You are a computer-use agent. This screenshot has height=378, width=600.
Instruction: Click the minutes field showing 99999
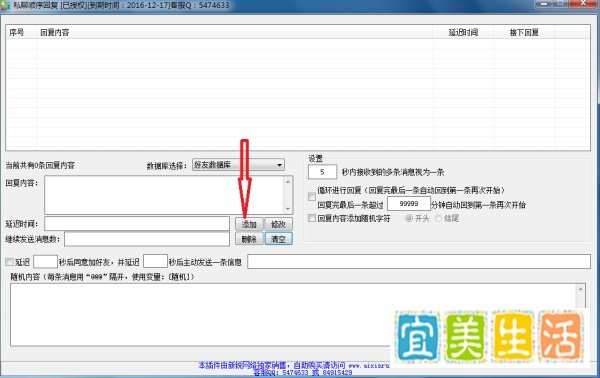coord(409,204)
